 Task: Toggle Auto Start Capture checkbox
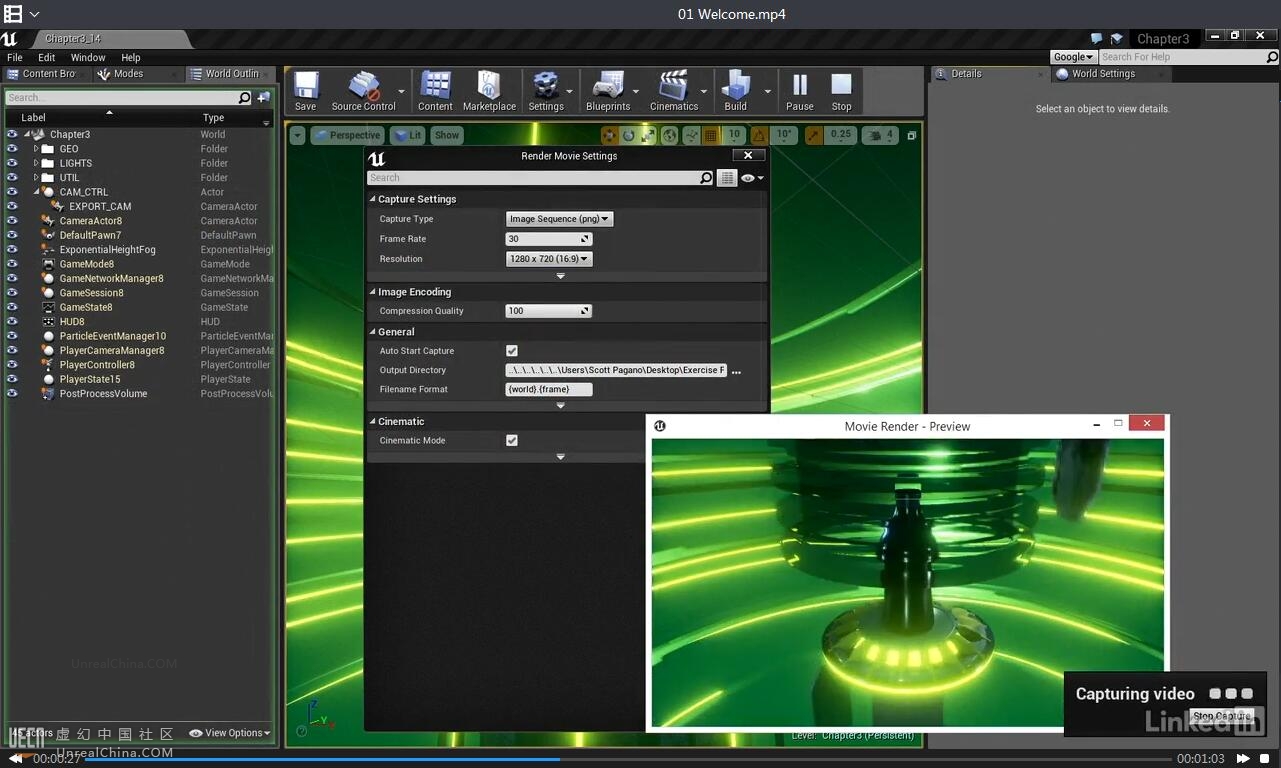pos(512,351)
